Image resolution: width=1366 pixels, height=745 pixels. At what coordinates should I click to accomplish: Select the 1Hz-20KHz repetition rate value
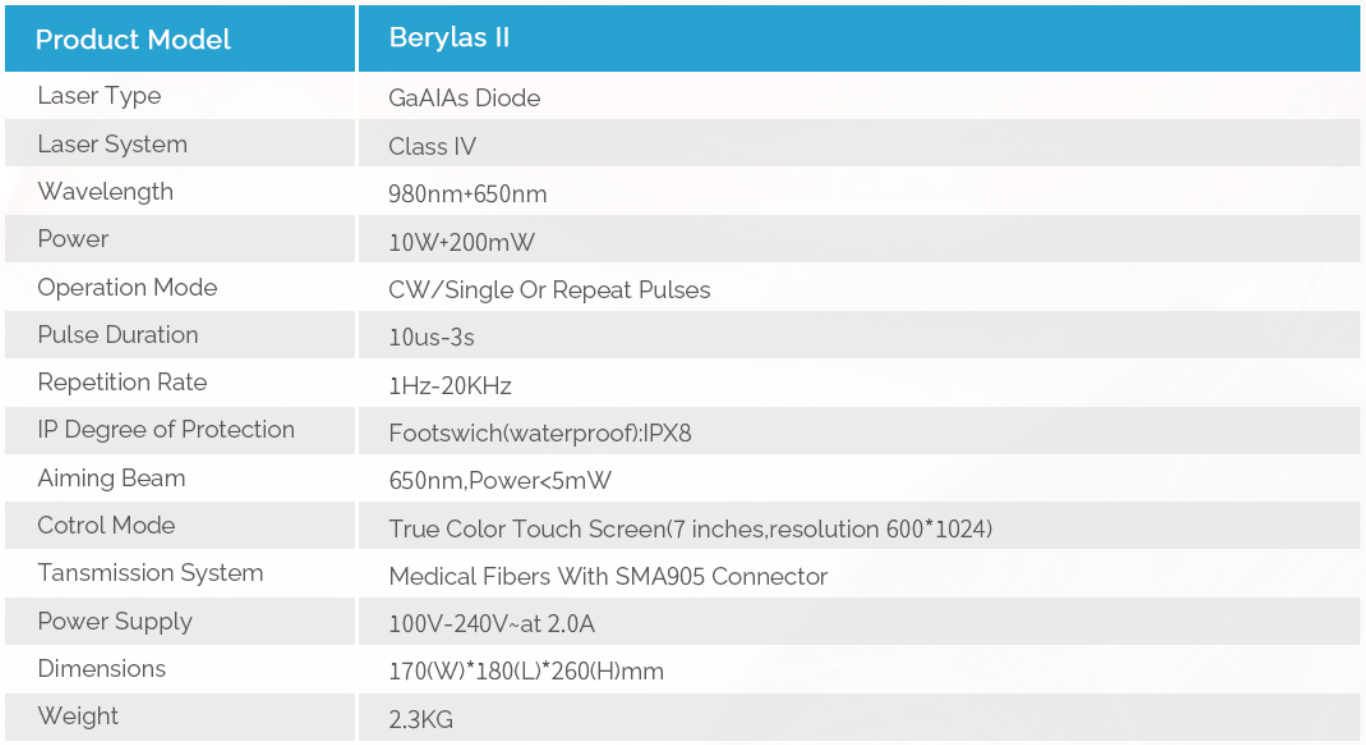[x=450, y=386]
